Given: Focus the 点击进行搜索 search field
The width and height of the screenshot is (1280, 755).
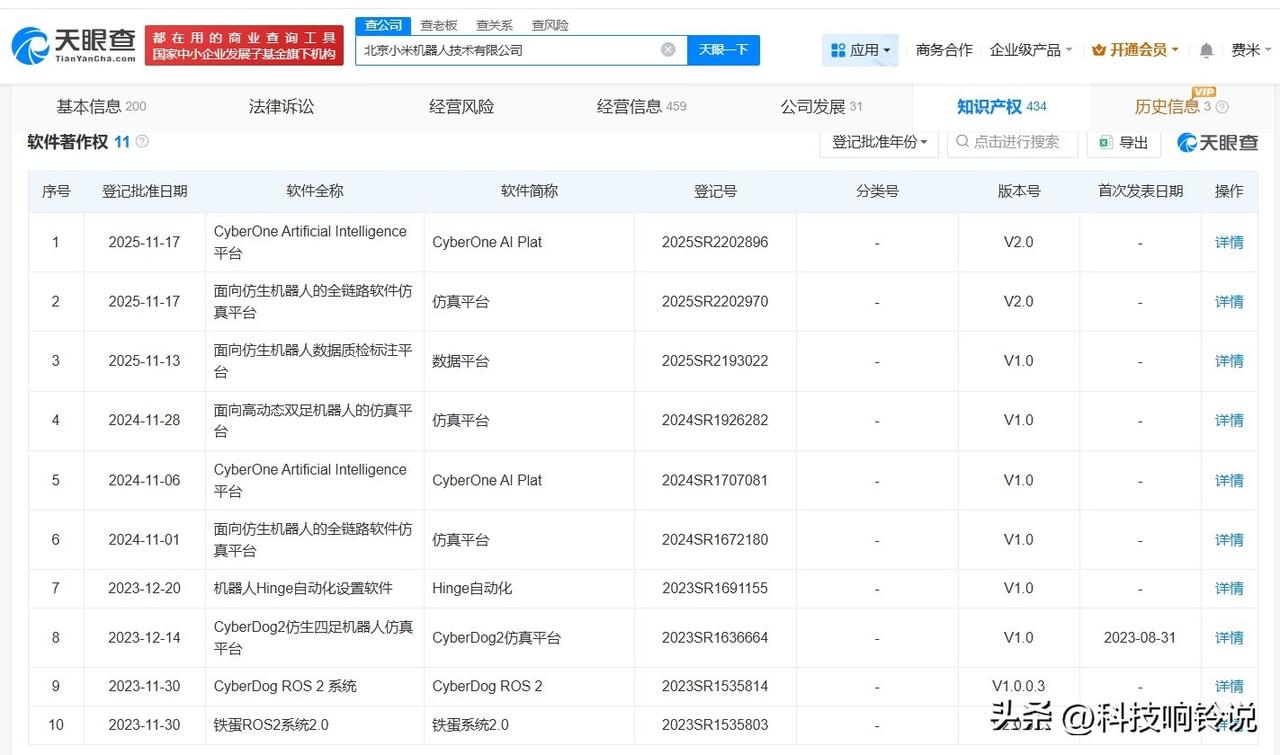Looking at the screenshot, I should coord(1012,142).
